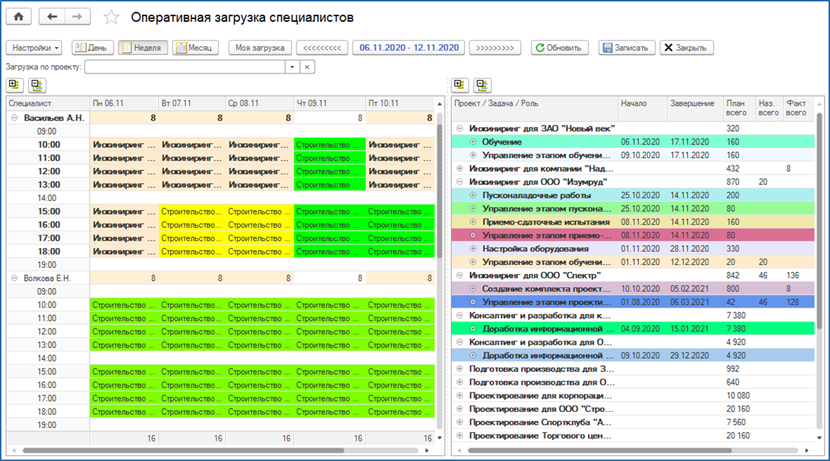
Task: Click the Обновить button
Action: [x=559, y=48]
